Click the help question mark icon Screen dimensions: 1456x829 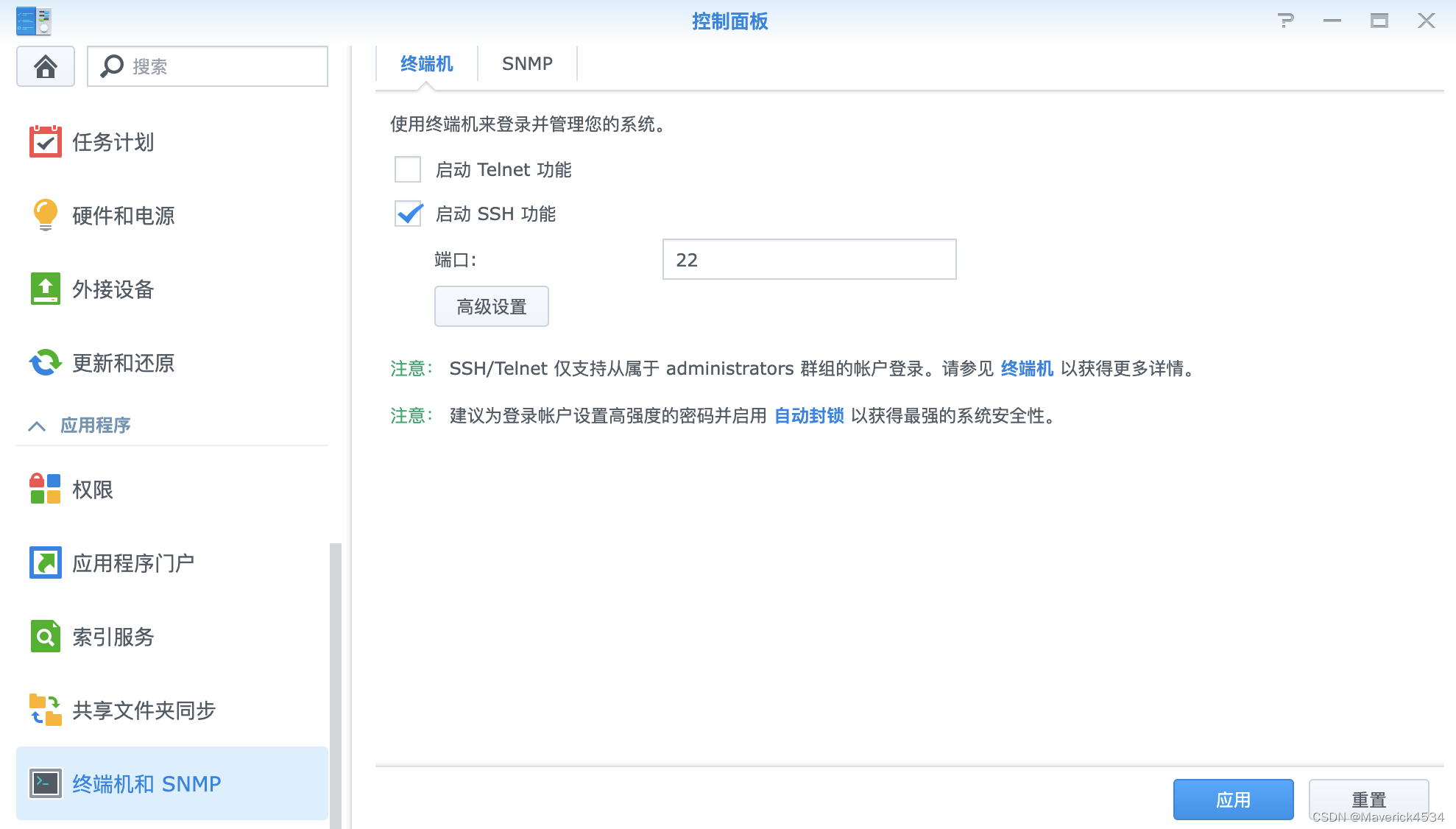click(1285, 21)
